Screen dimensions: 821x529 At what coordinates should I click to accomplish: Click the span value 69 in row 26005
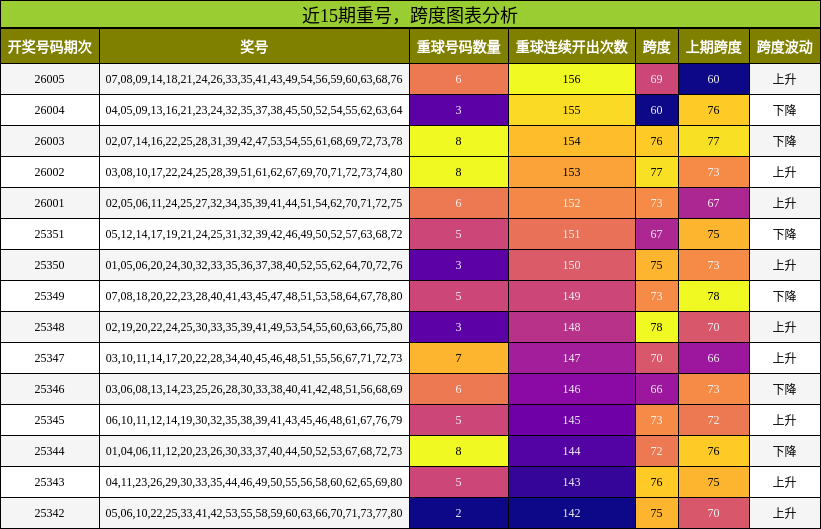coord(657,79)
